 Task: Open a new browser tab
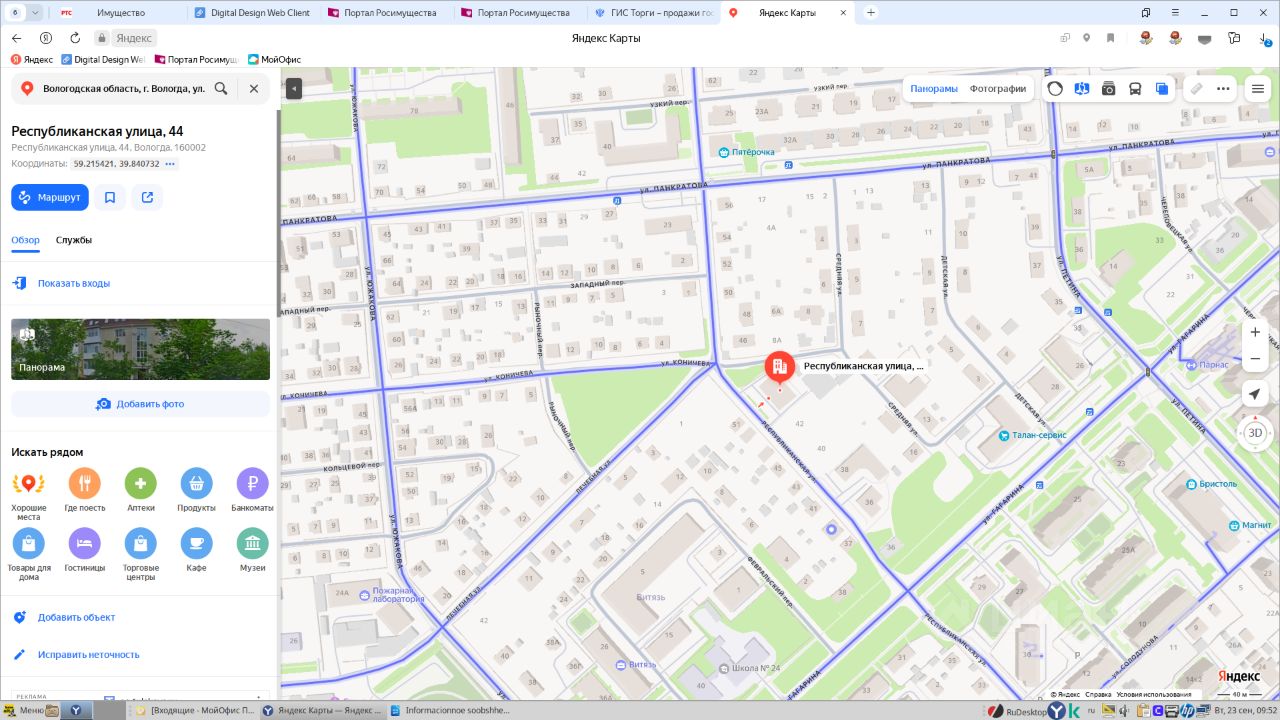[x=871, y=12]
